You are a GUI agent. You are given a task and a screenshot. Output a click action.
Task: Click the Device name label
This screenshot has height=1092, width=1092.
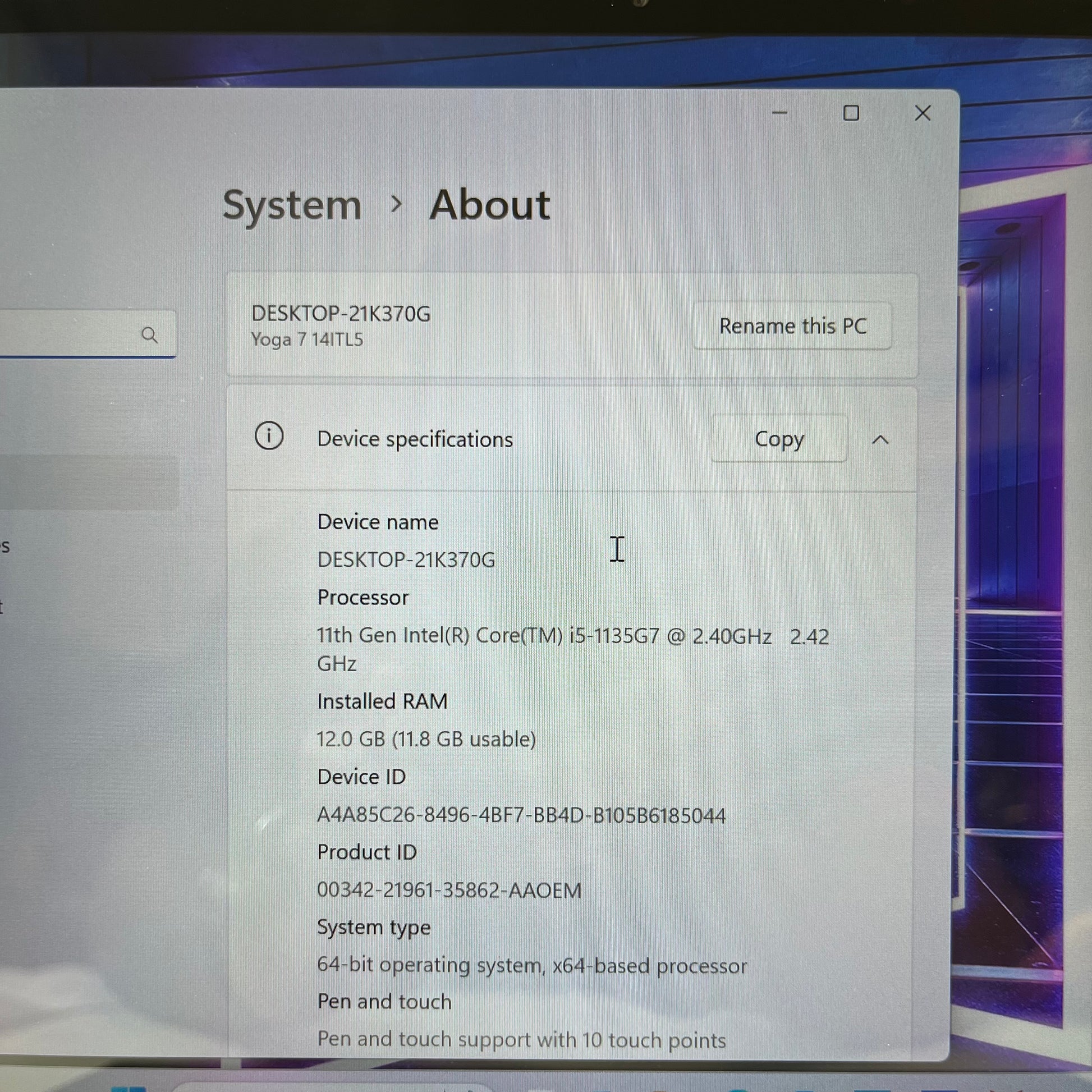(x=378, y=522)
